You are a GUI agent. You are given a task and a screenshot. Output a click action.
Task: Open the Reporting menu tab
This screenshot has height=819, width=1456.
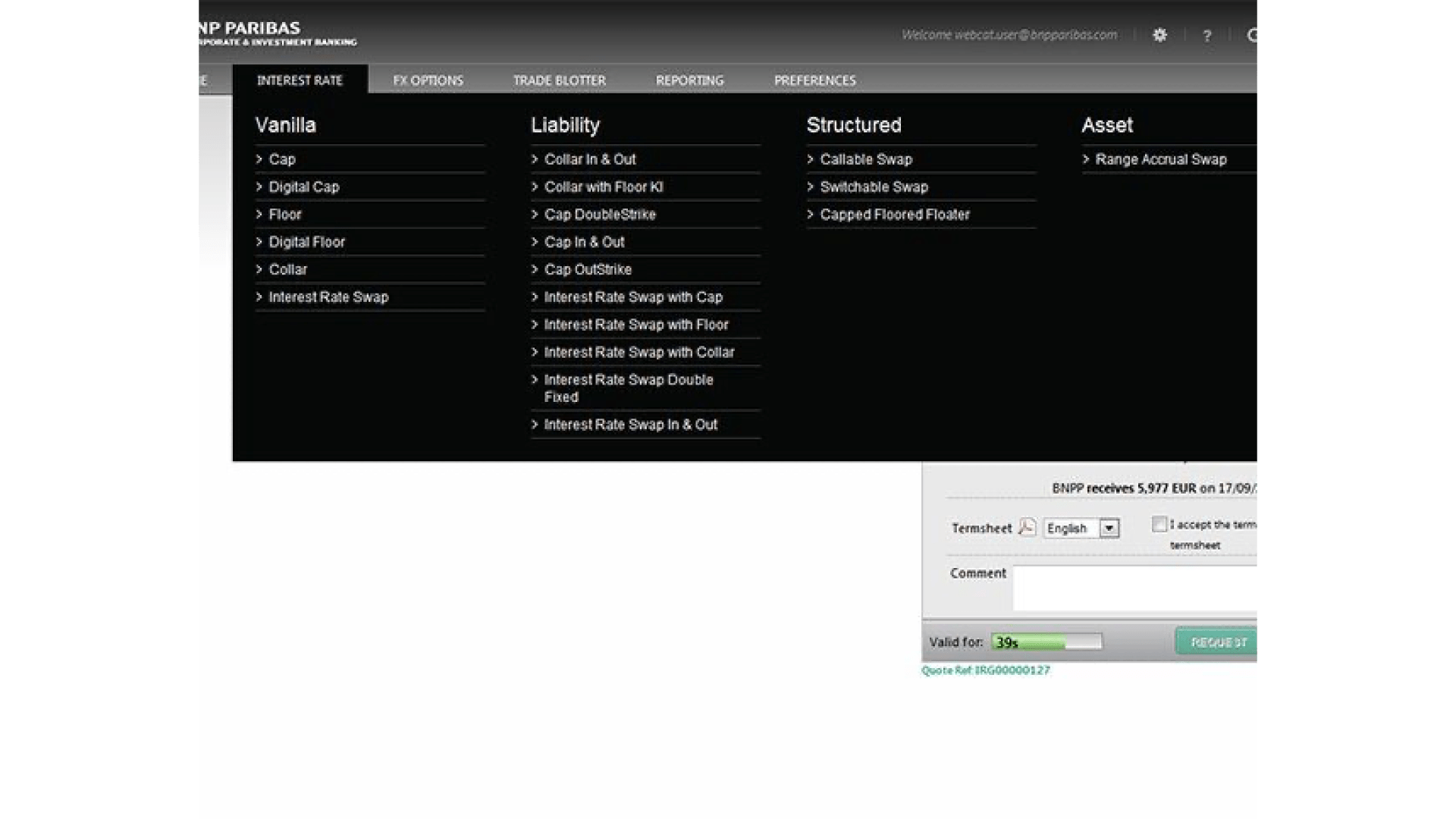pos(689,80)
